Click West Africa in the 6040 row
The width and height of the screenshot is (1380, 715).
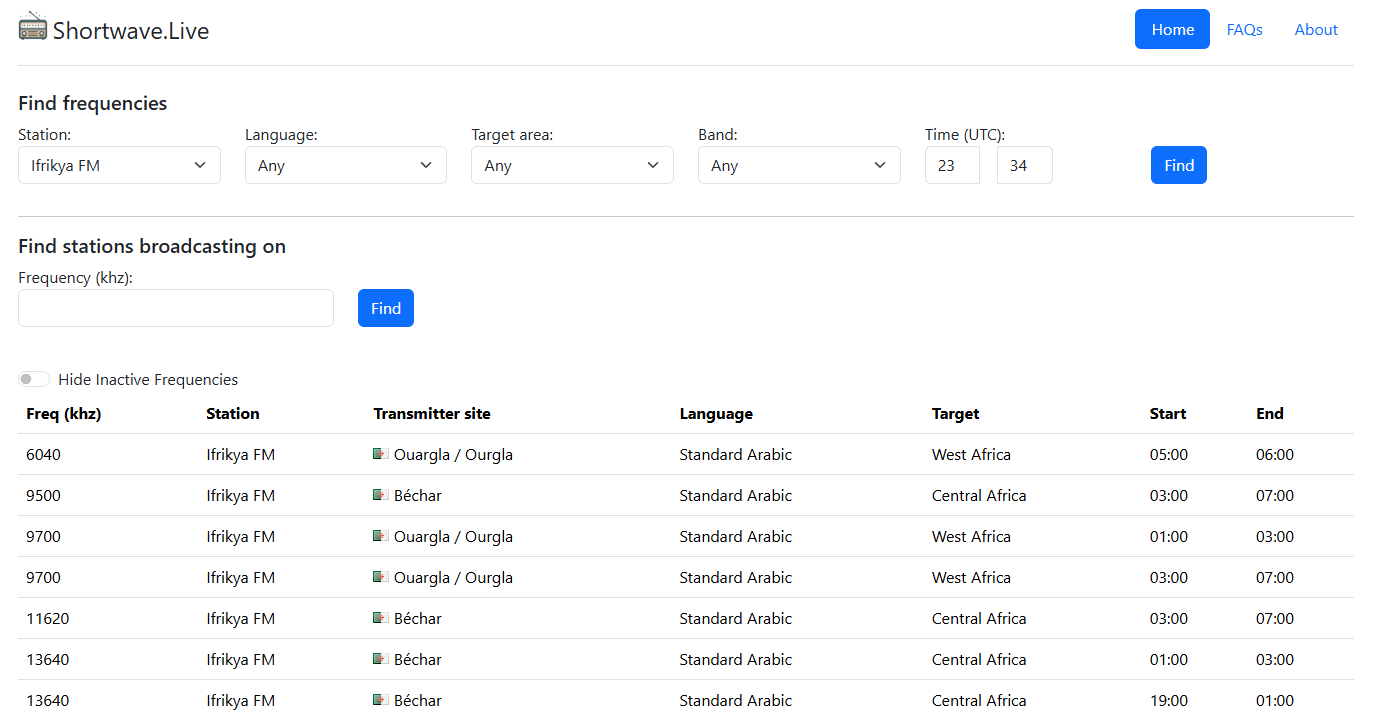[971, 454]
